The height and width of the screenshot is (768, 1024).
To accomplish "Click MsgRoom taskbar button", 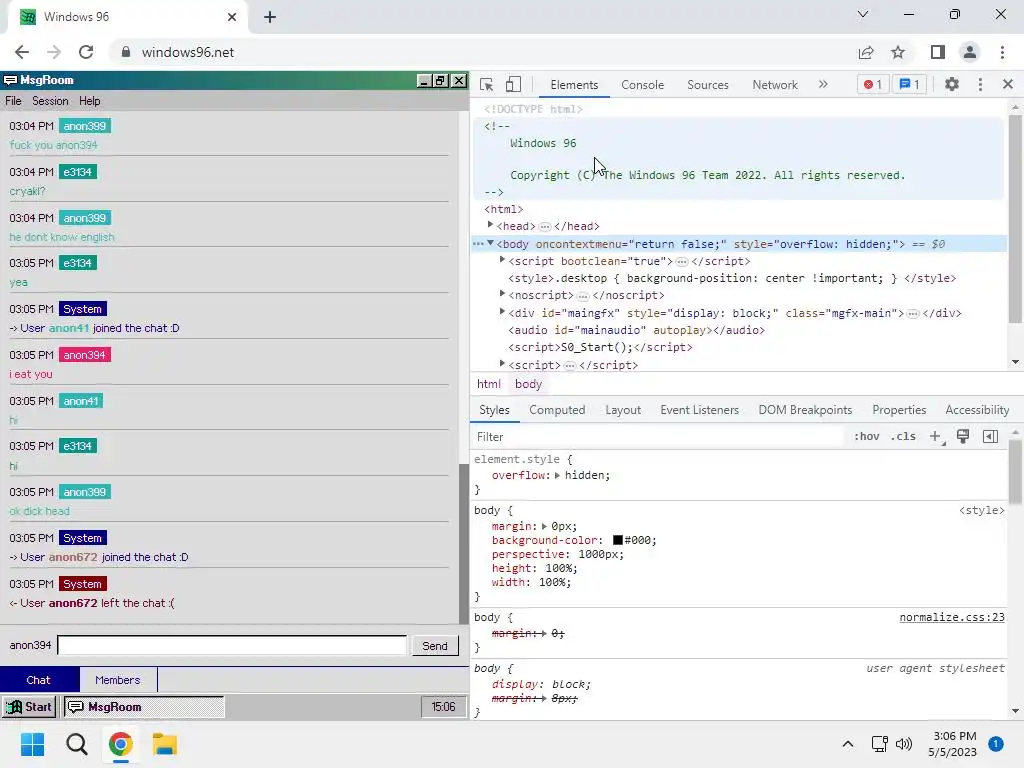I will point(144,707).
